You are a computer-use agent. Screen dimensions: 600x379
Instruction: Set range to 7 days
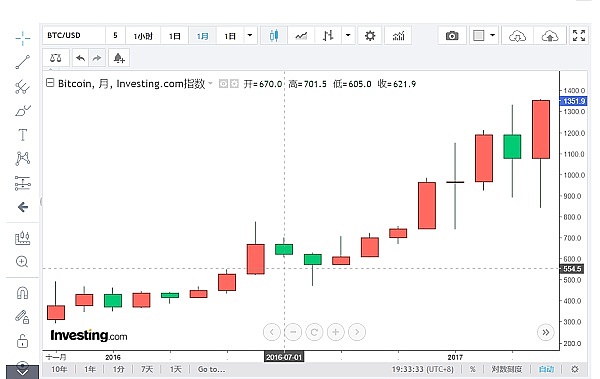coord(147,369)
